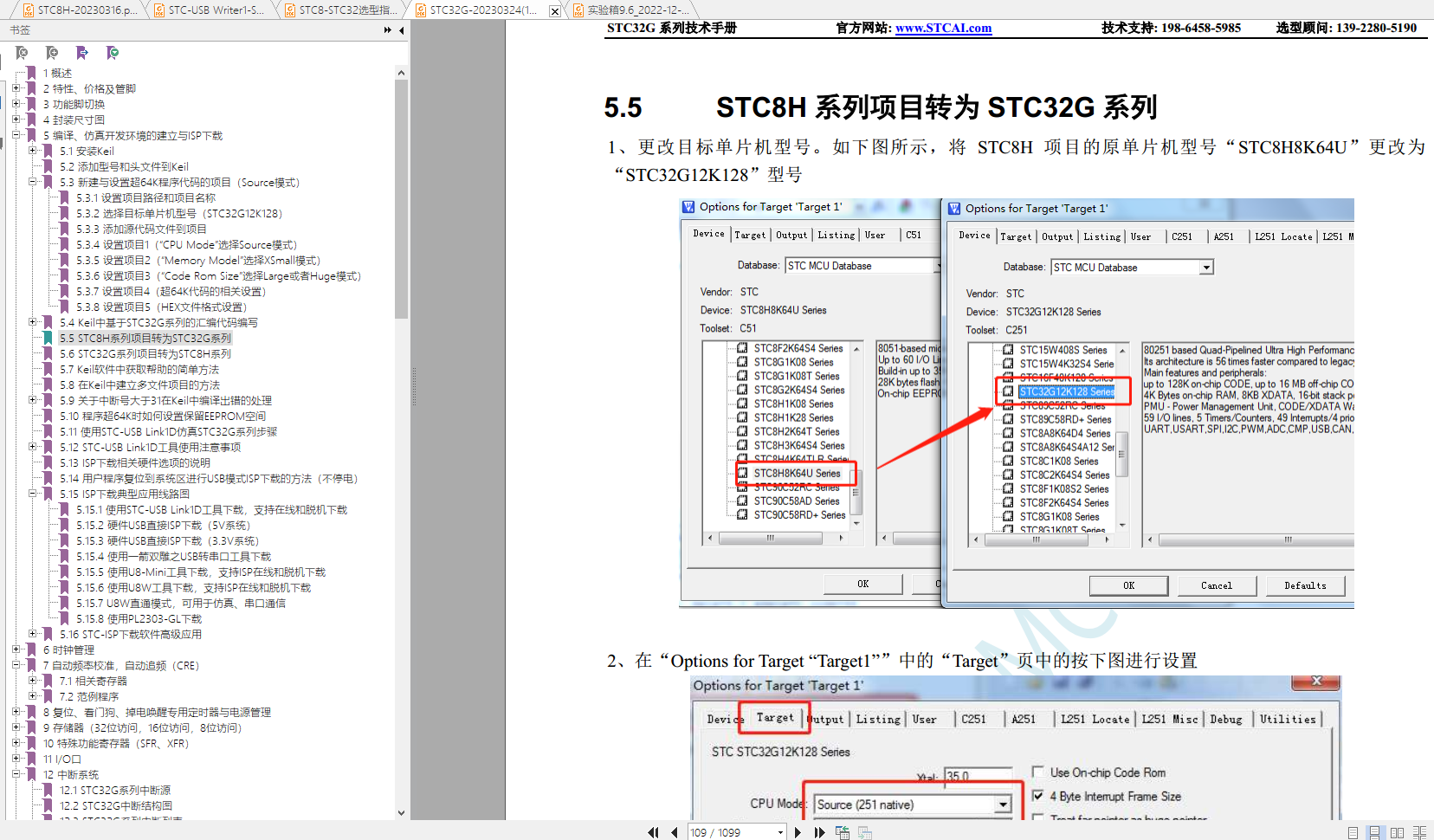Switch to continuous page layout
Viewport: 1434px width, 840px height.
[x=1374, y=832]
